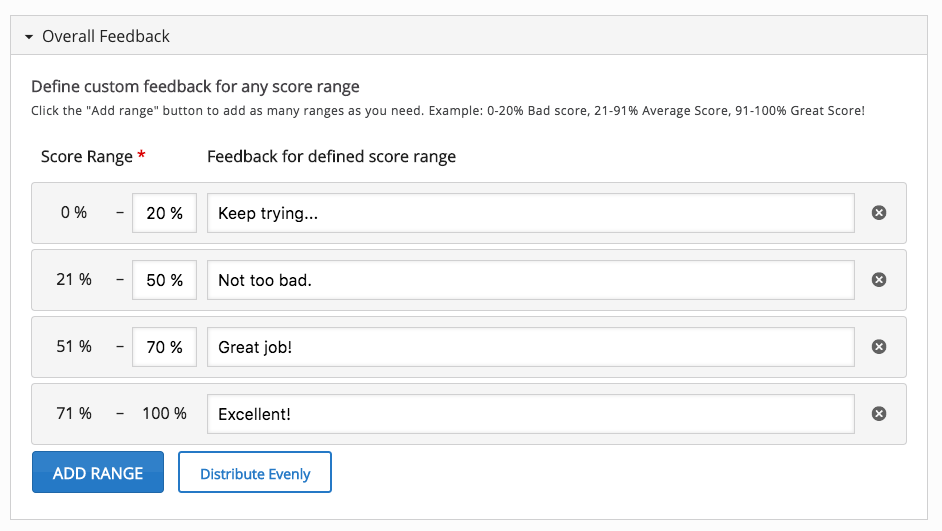Collapse the Overall Feedback section
Screen dimensions: 942x531
pyautogui.click(x=29, y=37)
